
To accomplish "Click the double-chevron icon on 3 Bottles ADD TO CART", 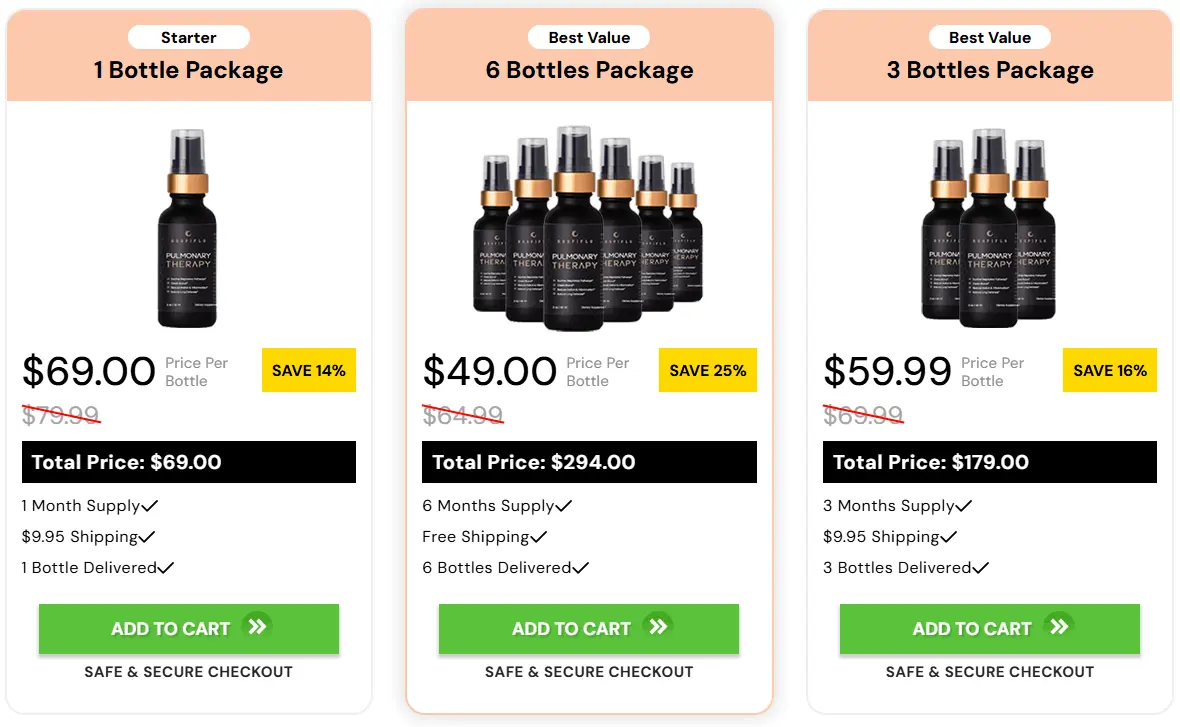I will click(x=1059, y=629).
